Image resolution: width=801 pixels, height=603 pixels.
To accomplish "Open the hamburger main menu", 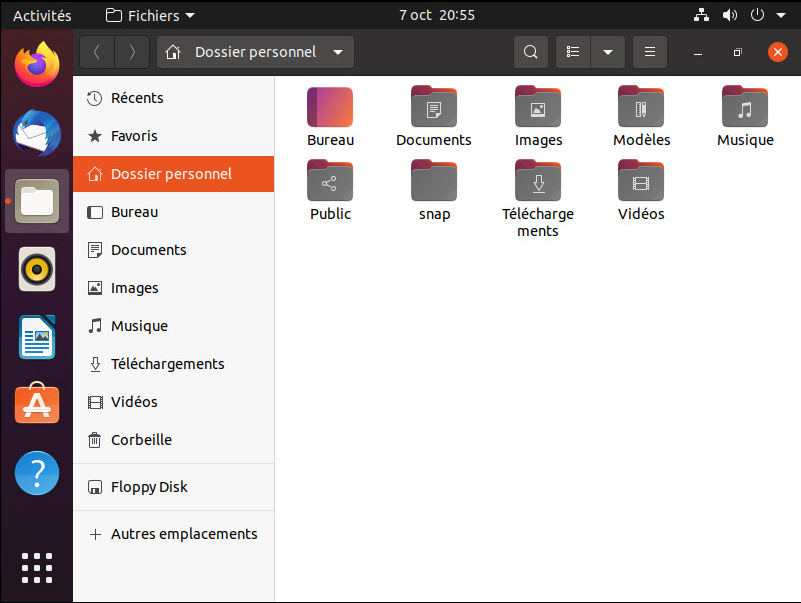I will click(649, 52).
